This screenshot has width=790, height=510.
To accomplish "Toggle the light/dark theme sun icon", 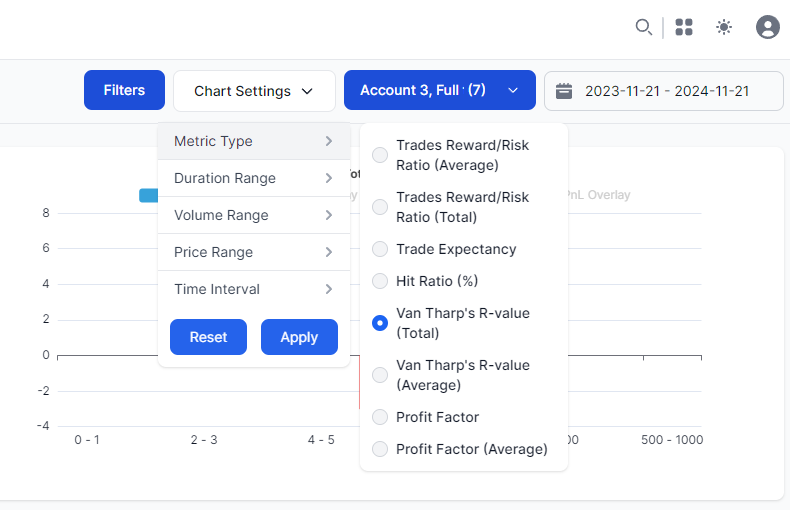I will tap(724, 27).
